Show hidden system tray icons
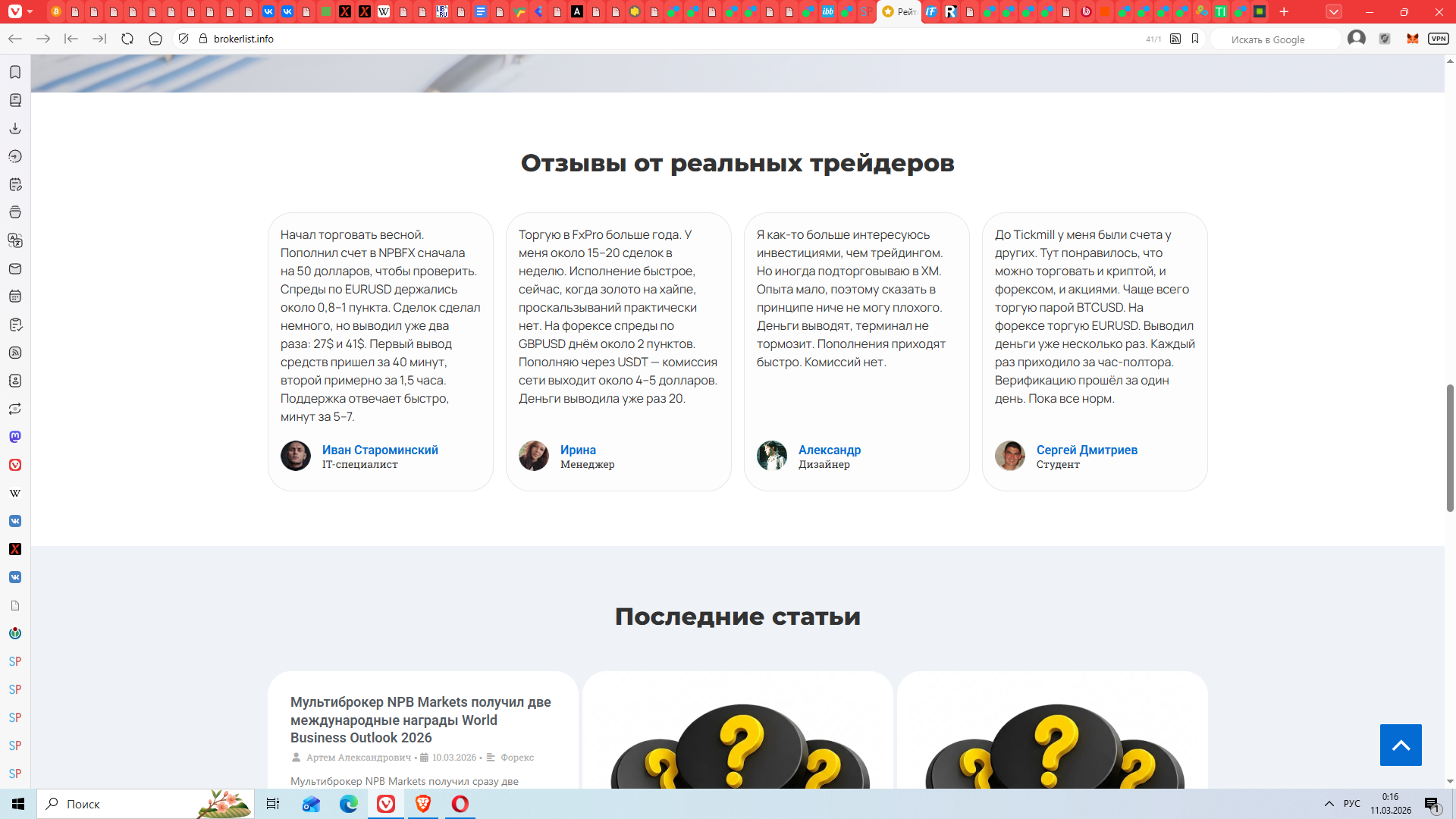The height and width of the screenshot is (819, 1456). click(1329, 804)
